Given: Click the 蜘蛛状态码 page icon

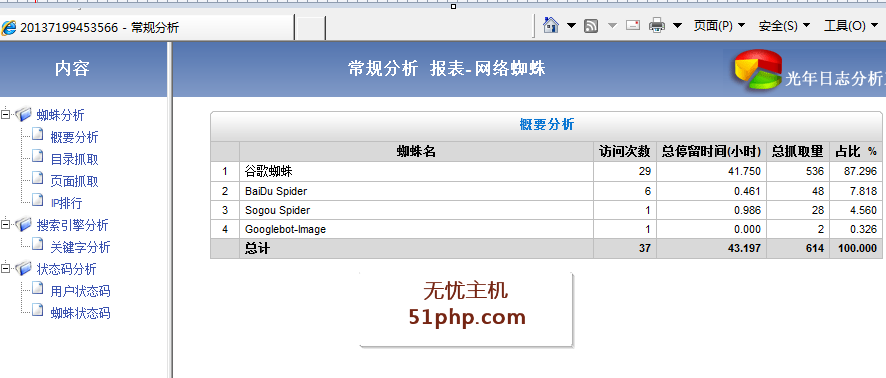Looking at the screenshot, I should (x=38, y=310).
